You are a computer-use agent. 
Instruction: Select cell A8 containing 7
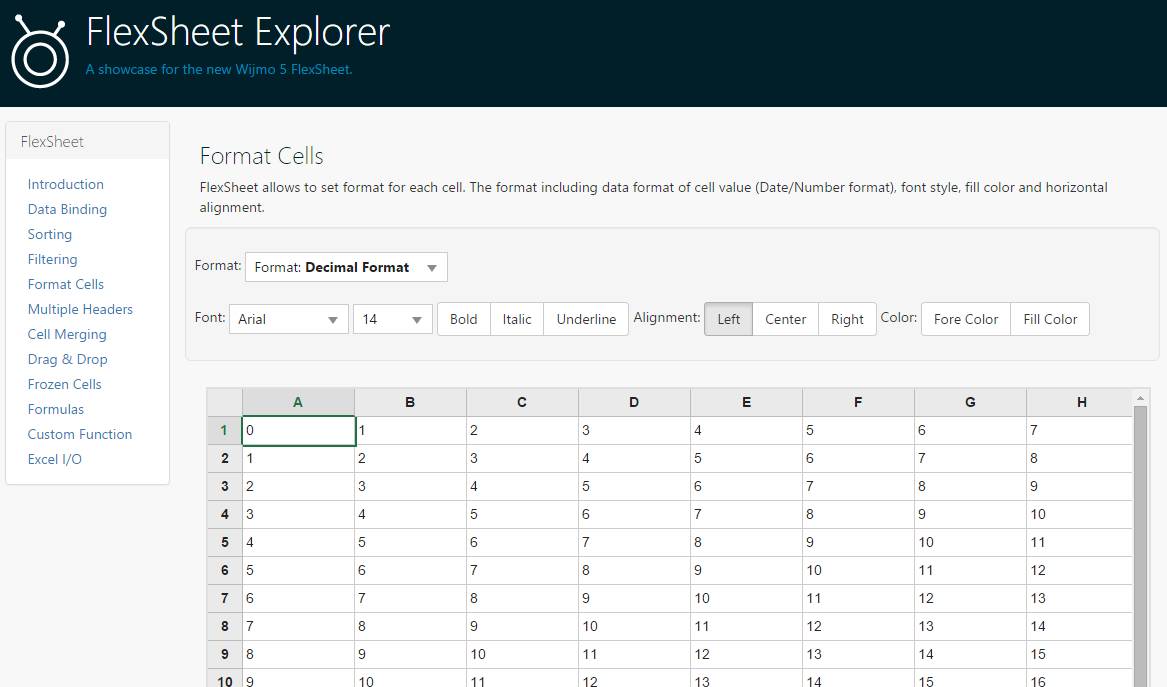tap(298, 627)
